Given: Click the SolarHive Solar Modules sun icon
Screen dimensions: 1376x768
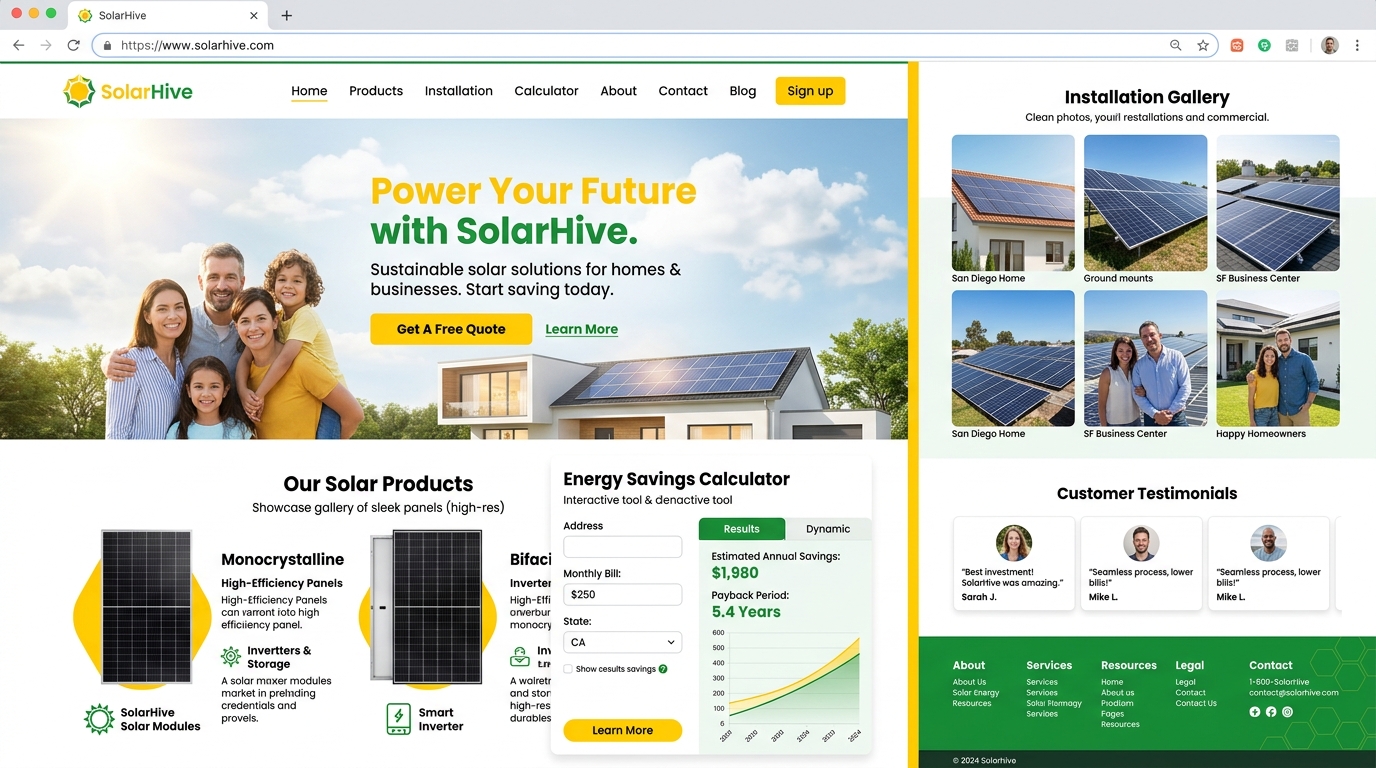Looking at the screenshot, I should coord(99,719).
